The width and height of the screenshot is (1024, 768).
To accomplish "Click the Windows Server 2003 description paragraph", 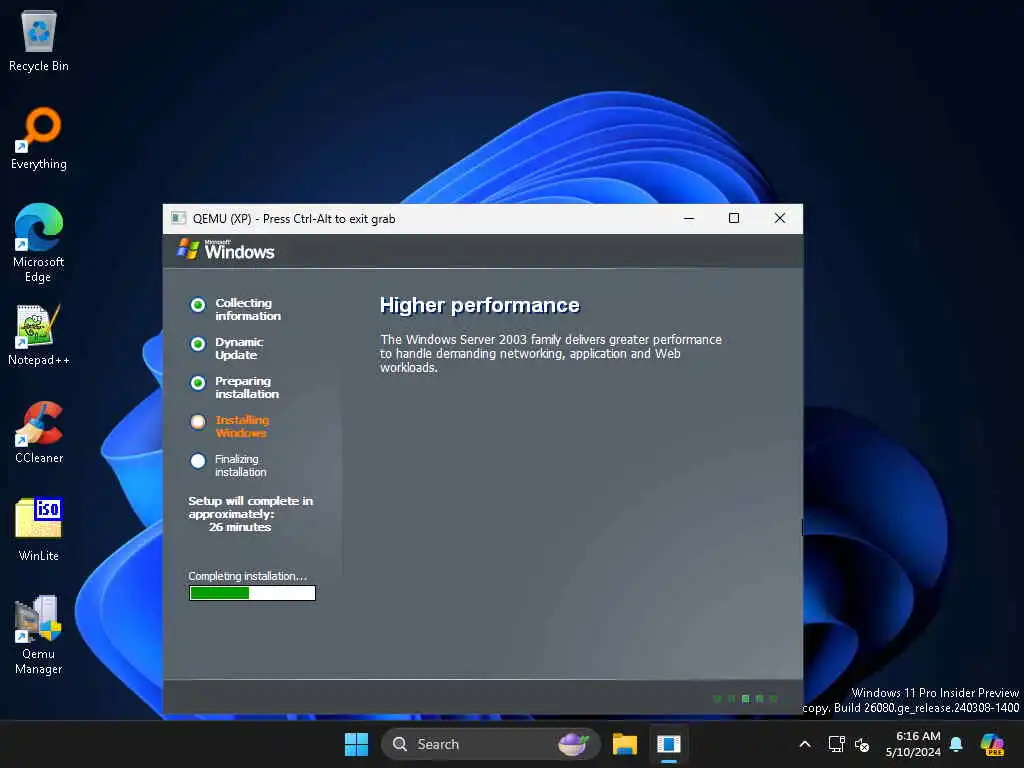I will point(551,353).
